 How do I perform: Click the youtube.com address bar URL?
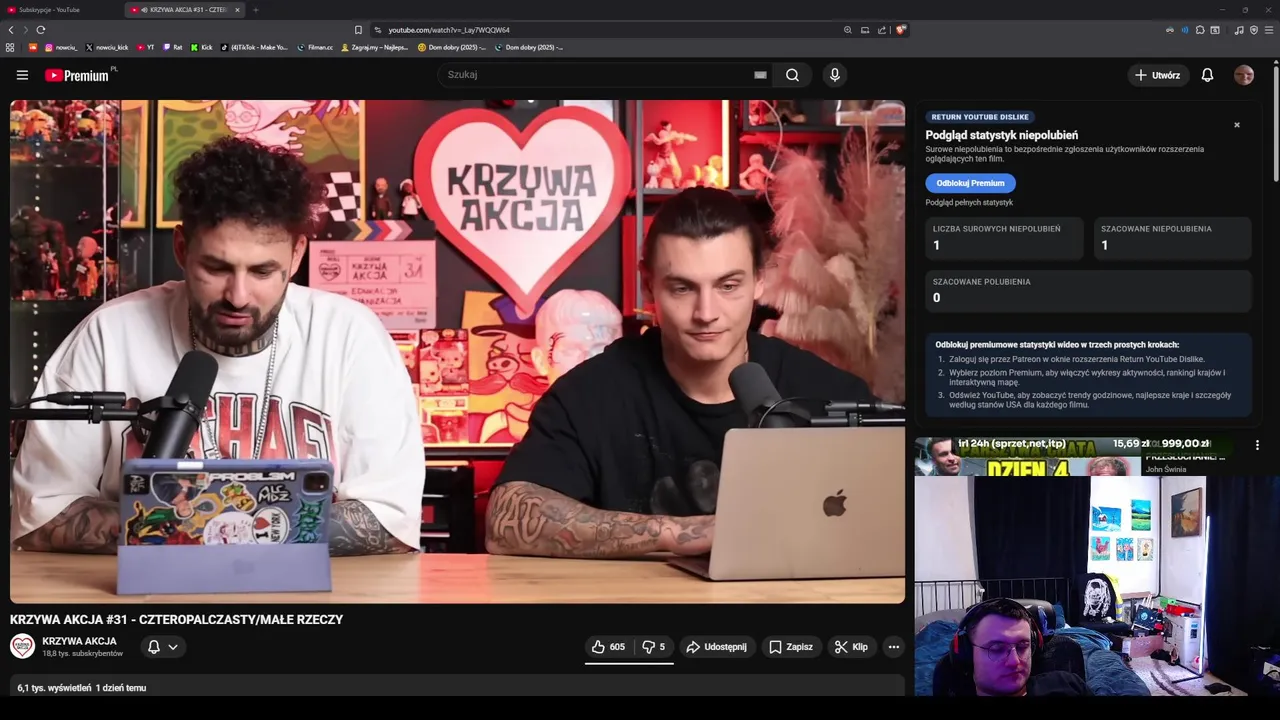click(449, 30)
